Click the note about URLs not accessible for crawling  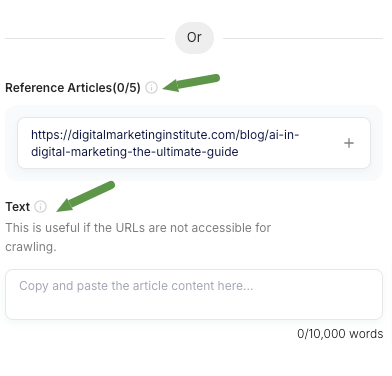138,237
